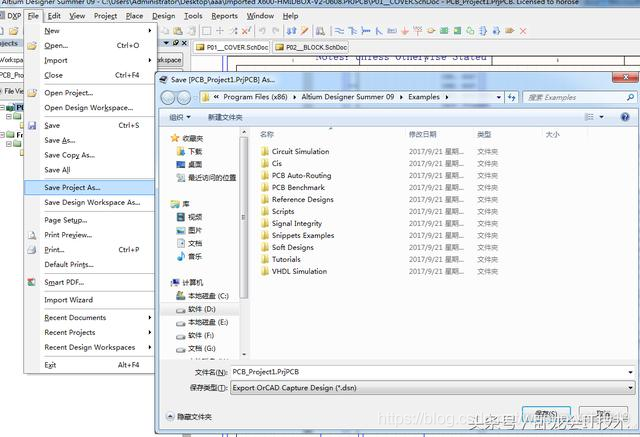The width and height of the screenshot is (640, 437).
Task: Click the refresh button beside the path bar
Action: [x=511, y=97]
